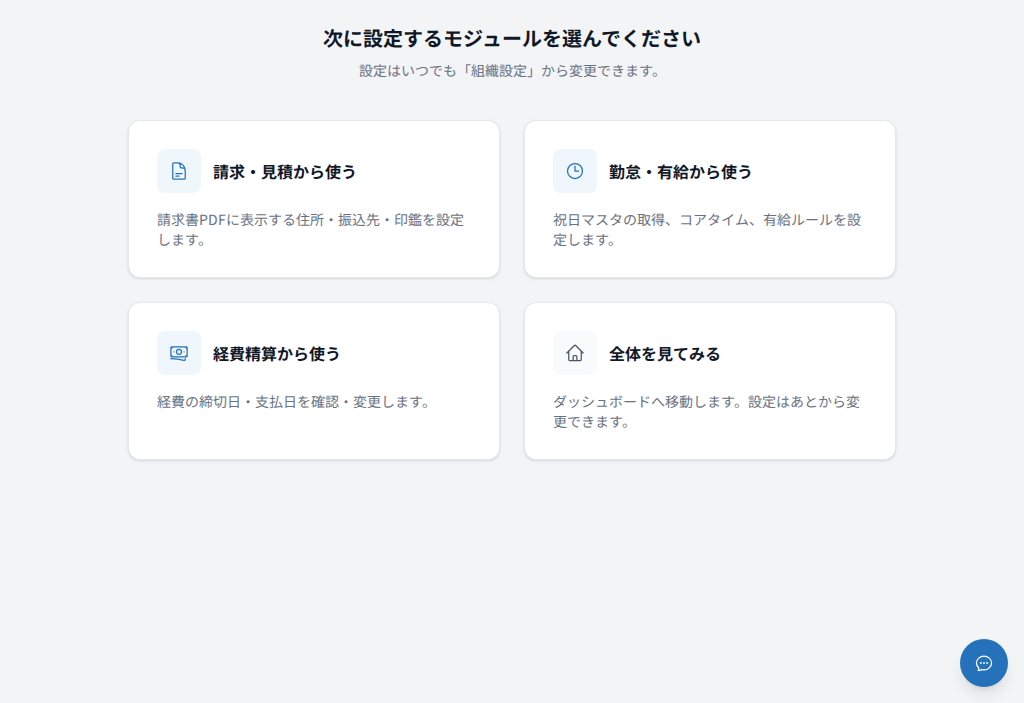Click the money icon for 経費精算

(x=179, y=353)
